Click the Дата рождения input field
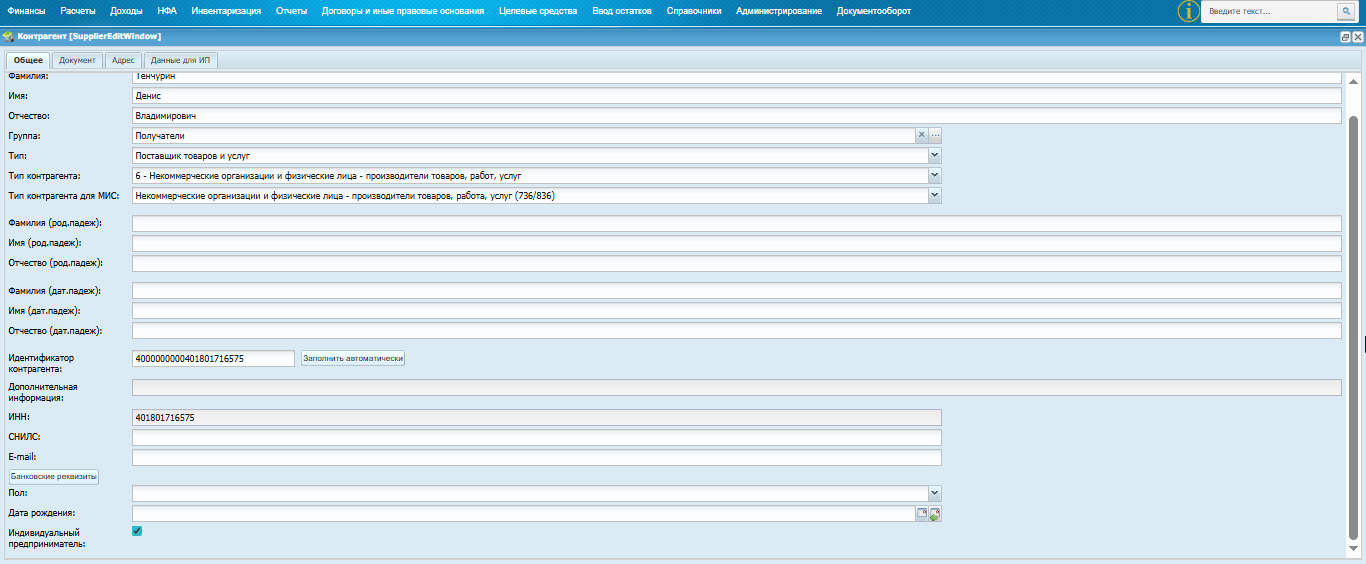1366x564 pixels. click(x=523, y=514)
